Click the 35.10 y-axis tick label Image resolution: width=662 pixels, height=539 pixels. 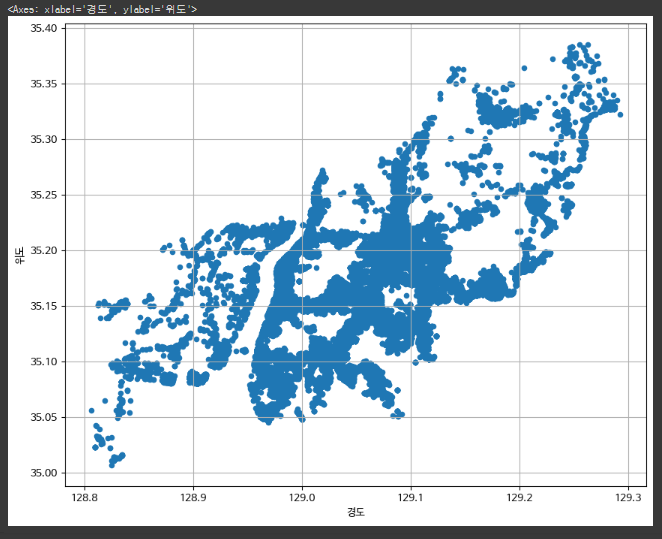pyautogui.click(x=43, y=362)
